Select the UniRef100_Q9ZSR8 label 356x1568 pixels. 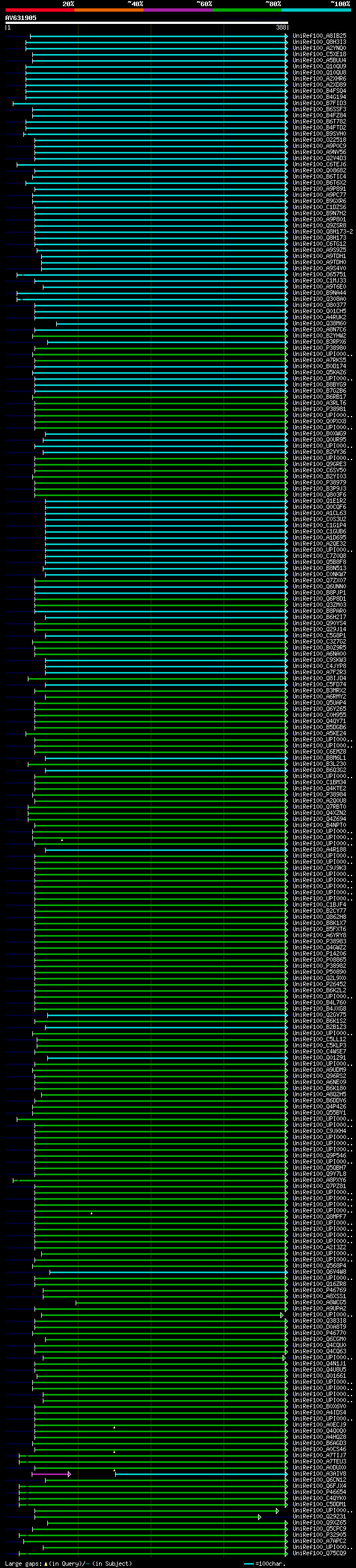click(x=319, y=226)
